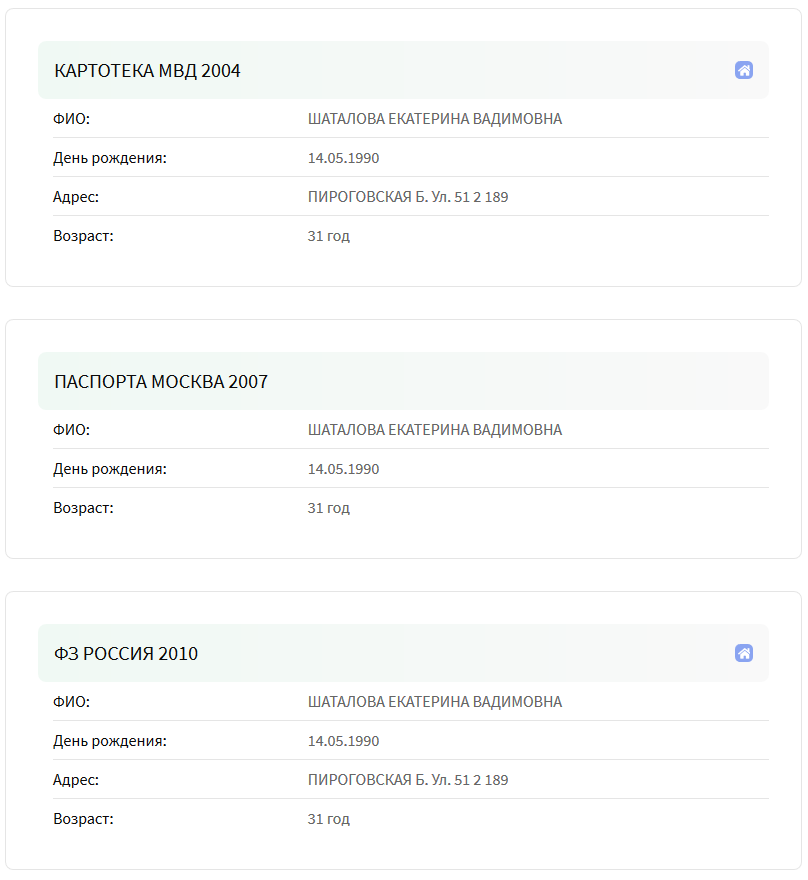808x880 pixels.
Task: Click the home icon in ФЗ РОССИЯ 2010 header
Action: pyautogui.click(x=743, y=653)
